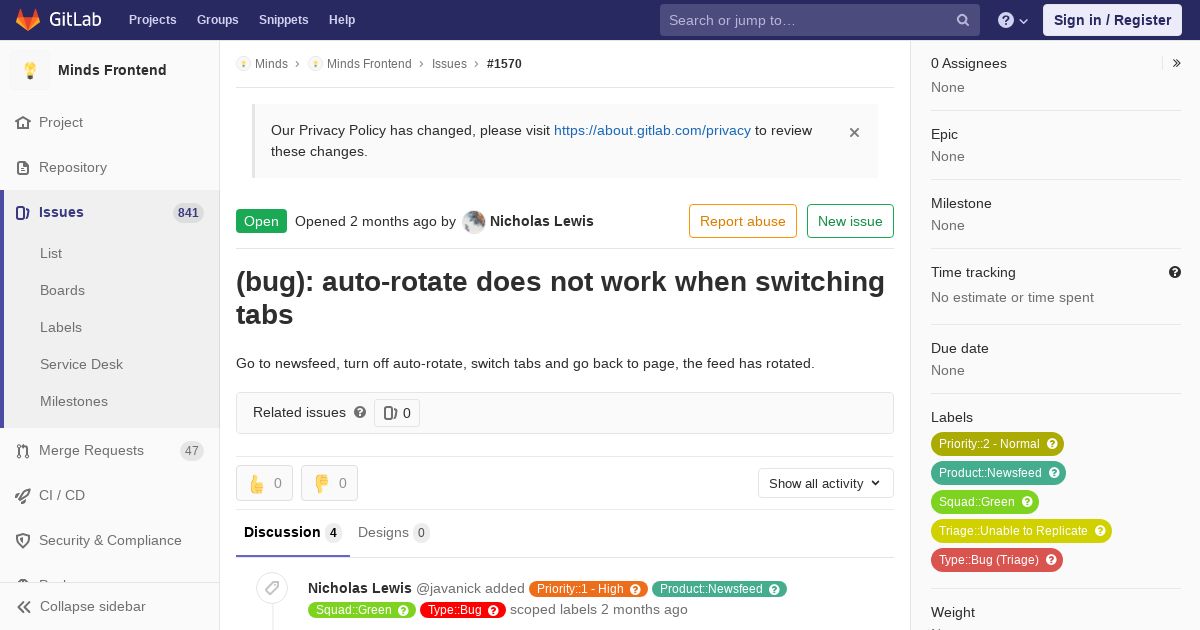This screenshot has height=630, width=1200.
Task: Click the related issues count badge
Action: 397,413
